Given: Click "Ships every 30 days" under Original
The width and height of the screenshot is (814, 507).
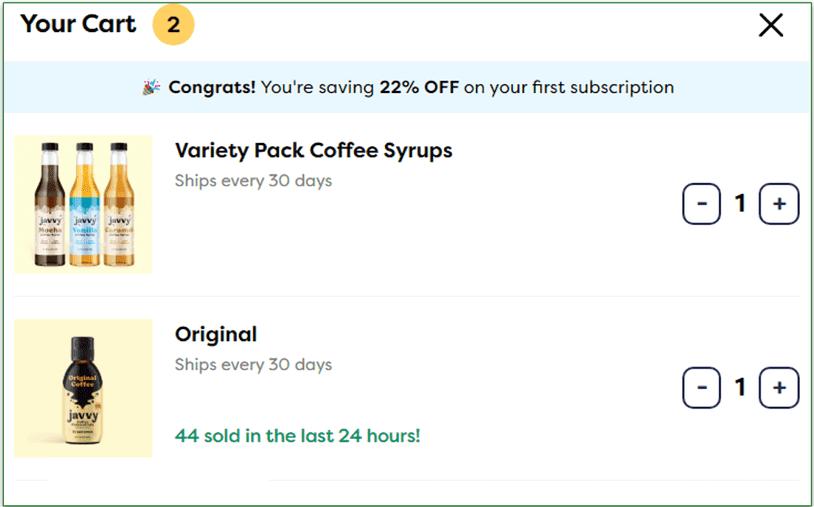Looking at the screenshot, I should tap(253, 365).
